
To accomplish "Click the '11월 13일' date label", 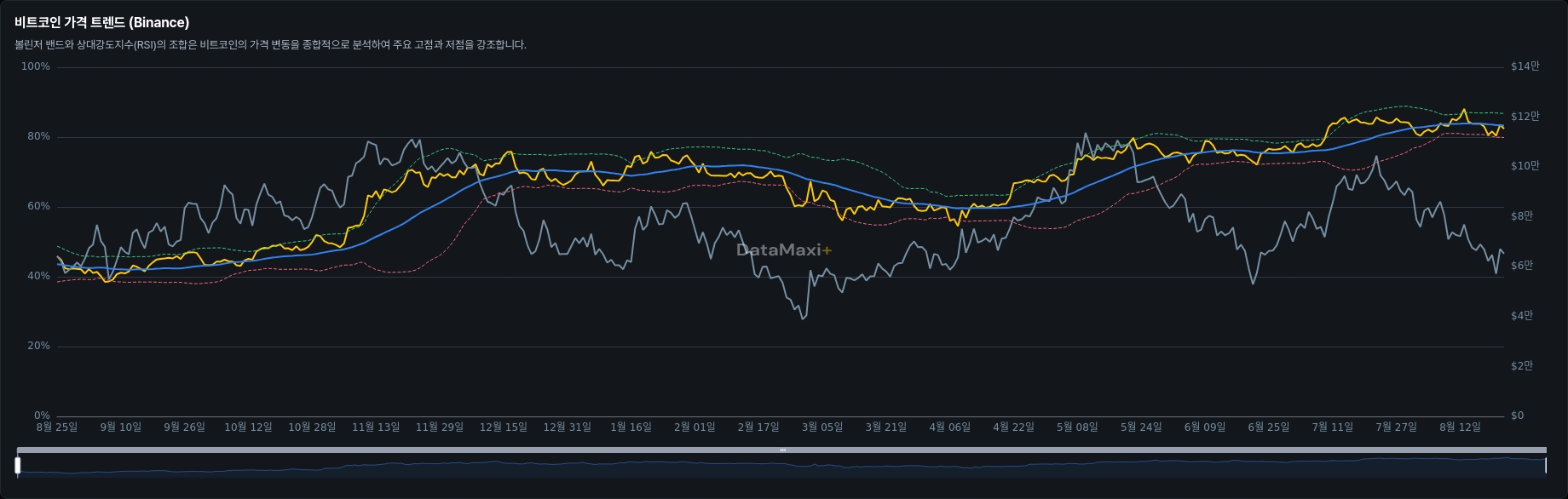I will pos(376,427).
